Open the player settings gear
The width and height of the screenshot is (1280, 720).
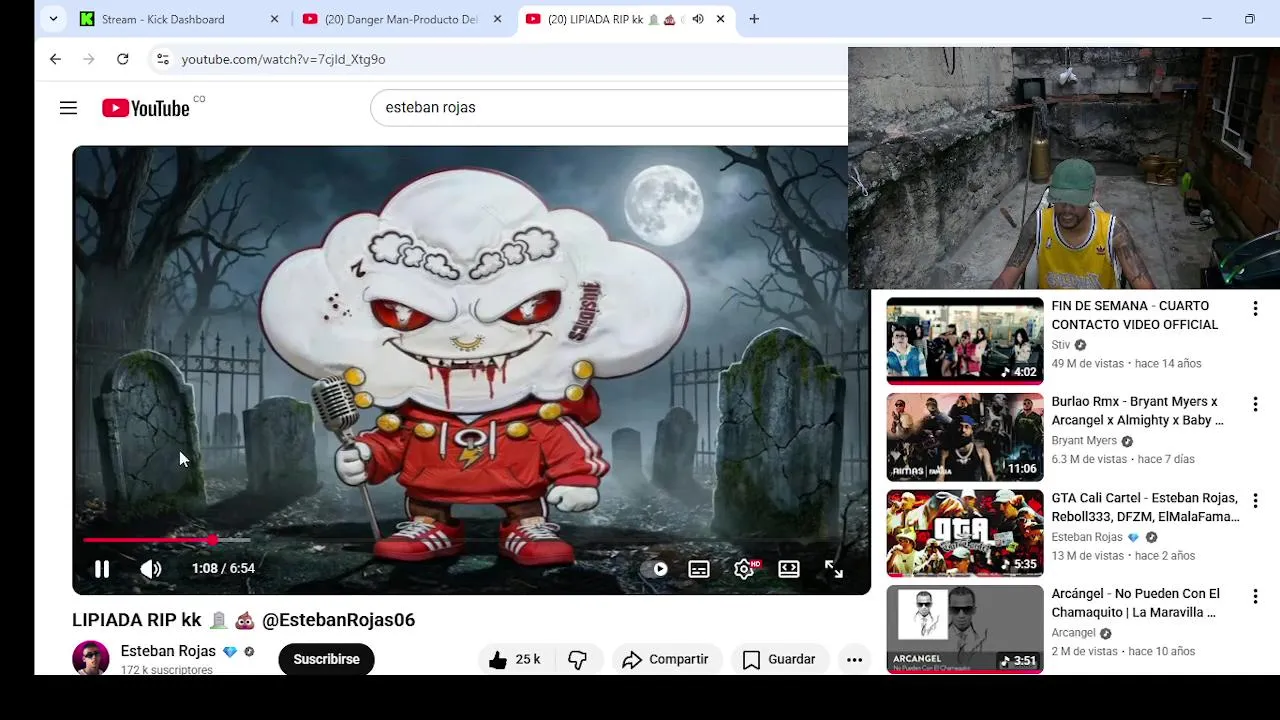(x=744, y=569)
